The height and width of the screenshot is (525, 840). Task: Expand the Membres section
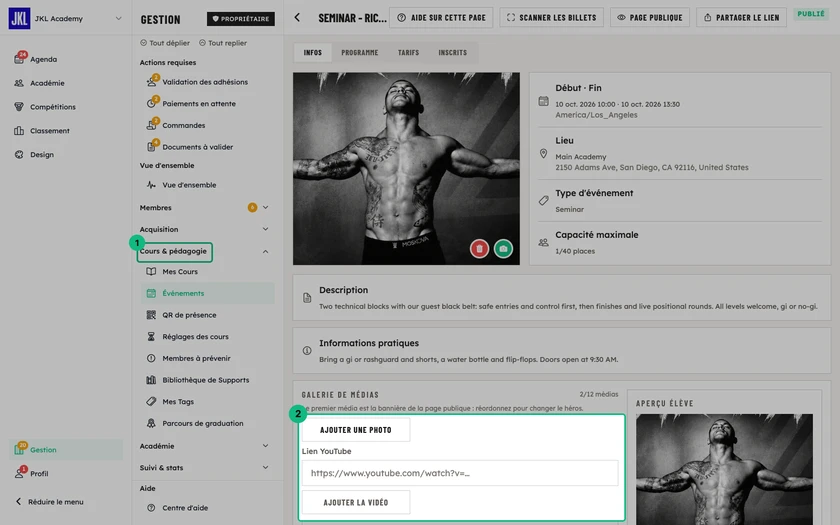265,207
